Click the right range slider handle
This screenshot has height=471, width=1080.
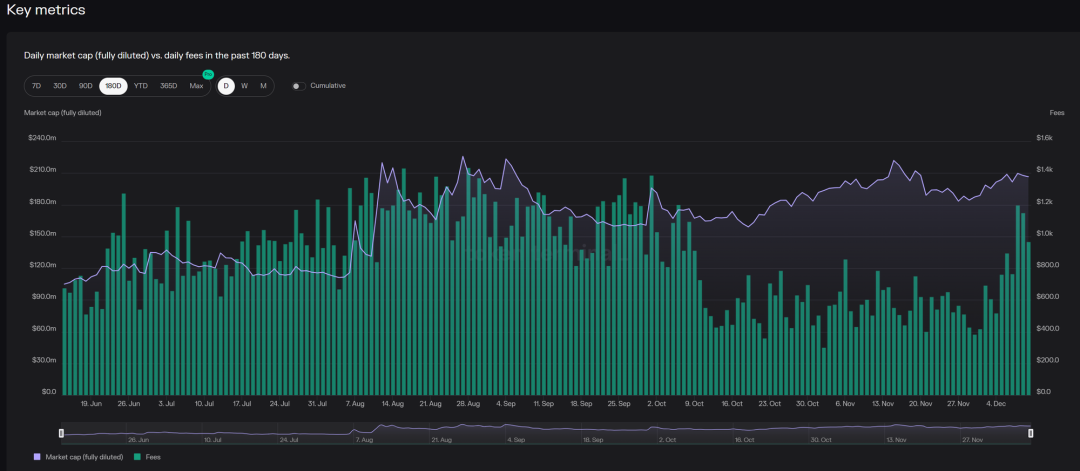point(1030,433)
